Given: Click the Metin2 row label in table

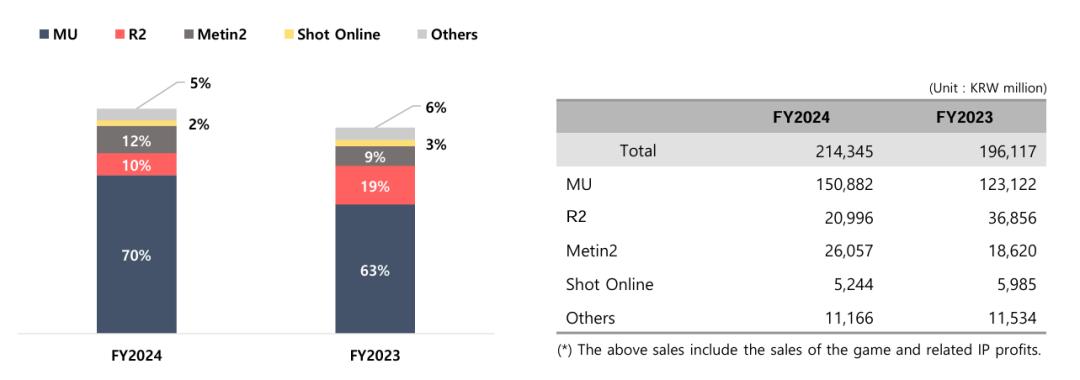Looking at the screenshot, I should [x=592, y=251].
